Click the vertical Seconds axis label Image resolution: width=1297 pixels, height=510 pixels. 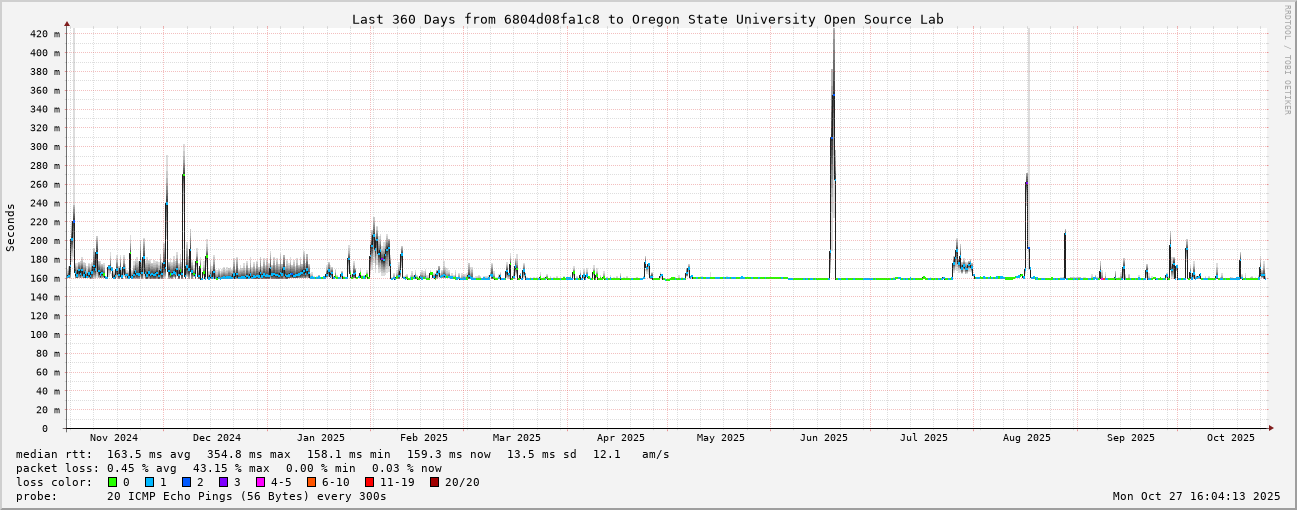pyautogui.click(x=11, y=227)
